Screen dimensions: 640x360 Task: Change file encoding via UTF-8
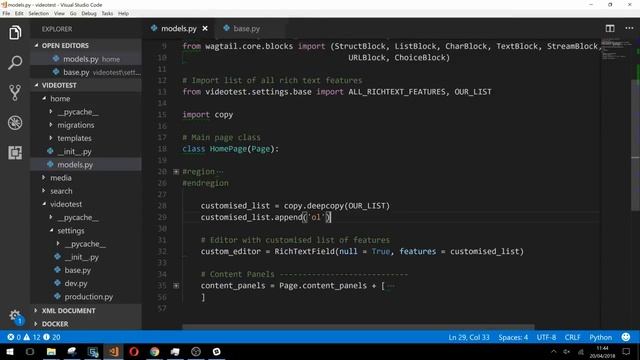pyautogui.click(x=546, y=337)
